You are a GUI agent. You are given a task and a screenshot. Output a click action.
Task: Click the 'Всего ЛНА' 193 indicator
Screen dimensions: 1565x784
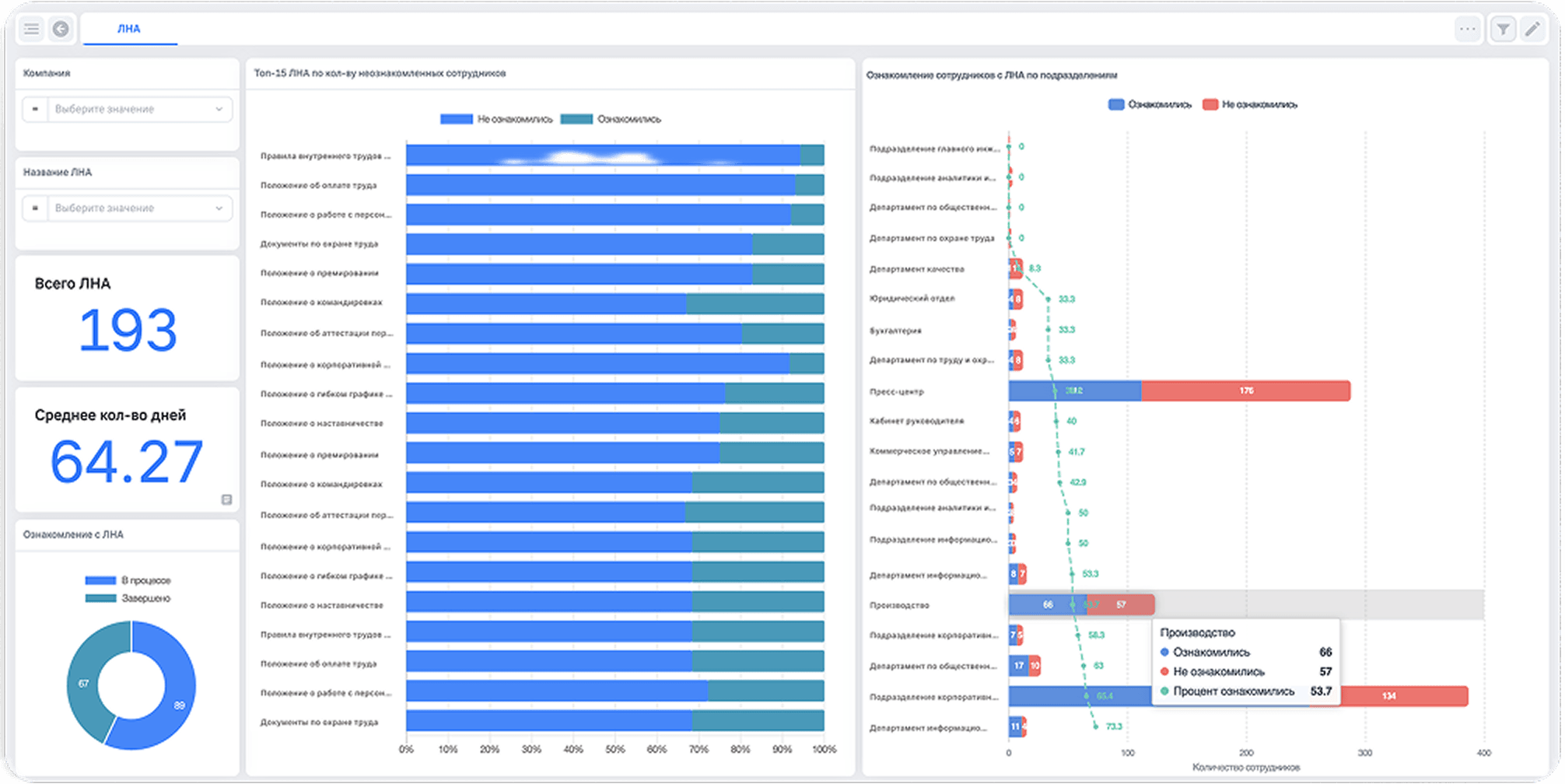point(128,317)
